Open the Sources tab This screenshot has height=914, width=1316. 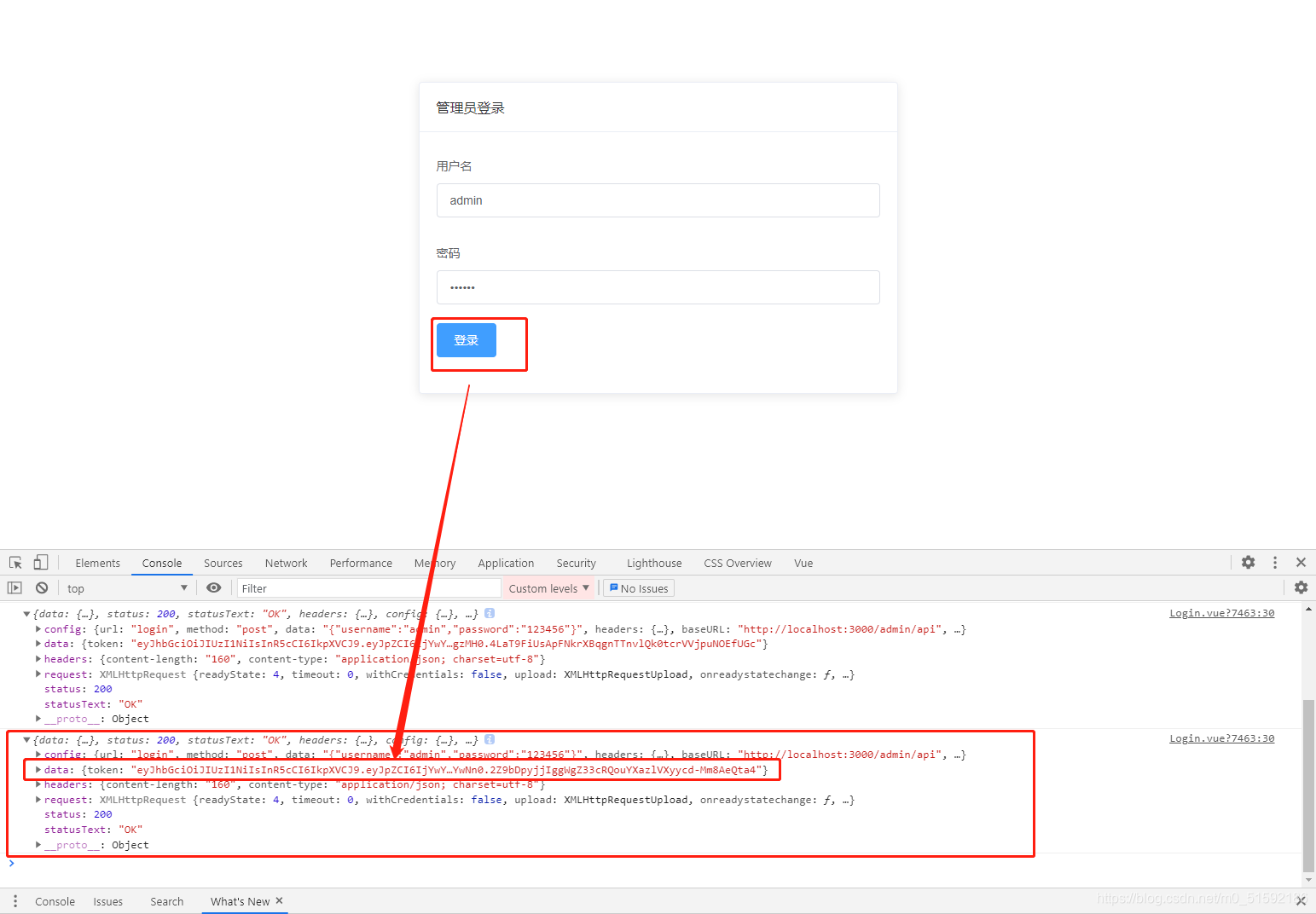pyautogui.click(x=223, y=563)
